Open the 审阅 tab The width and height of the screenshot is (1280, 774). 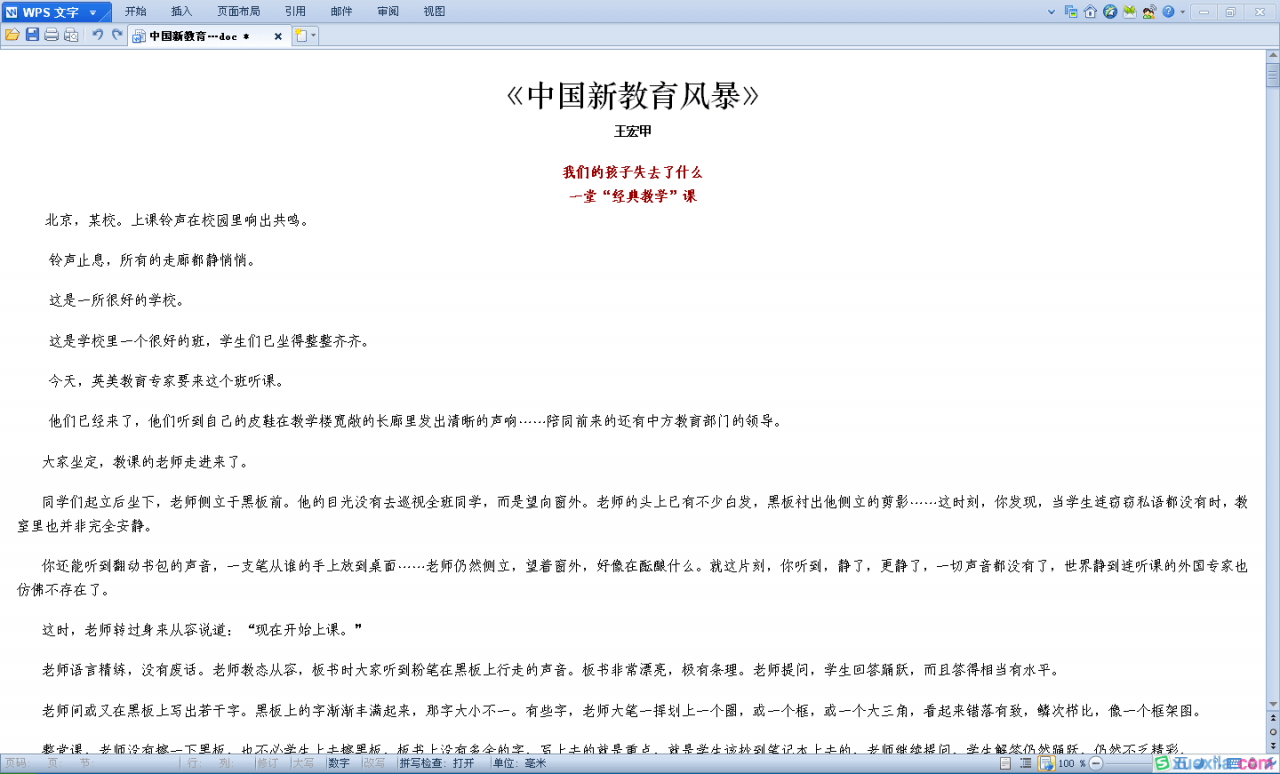click(x=388, y=11)
